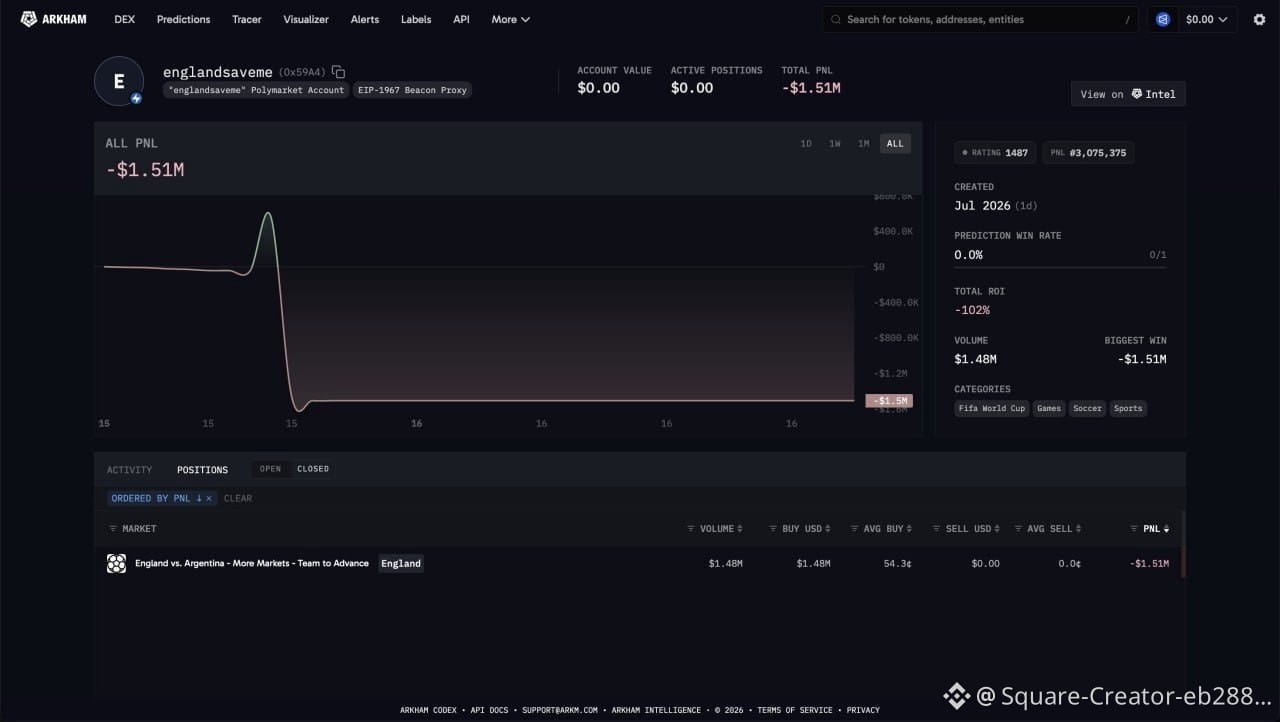Click the Market column filter icon

click(113, 528)
